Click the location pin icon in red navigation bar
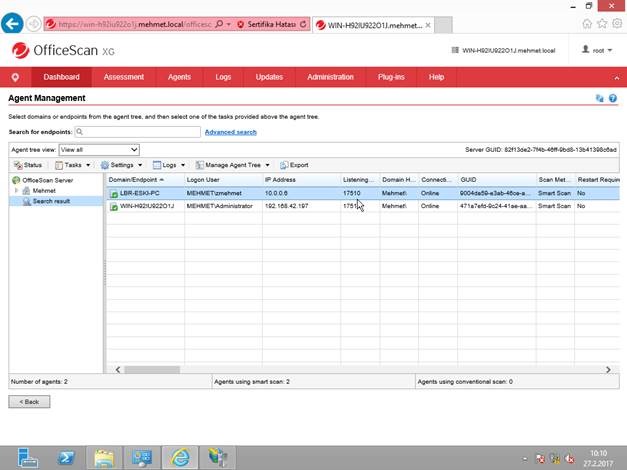Viewport: 627px width, 470px height. [15, 77]
